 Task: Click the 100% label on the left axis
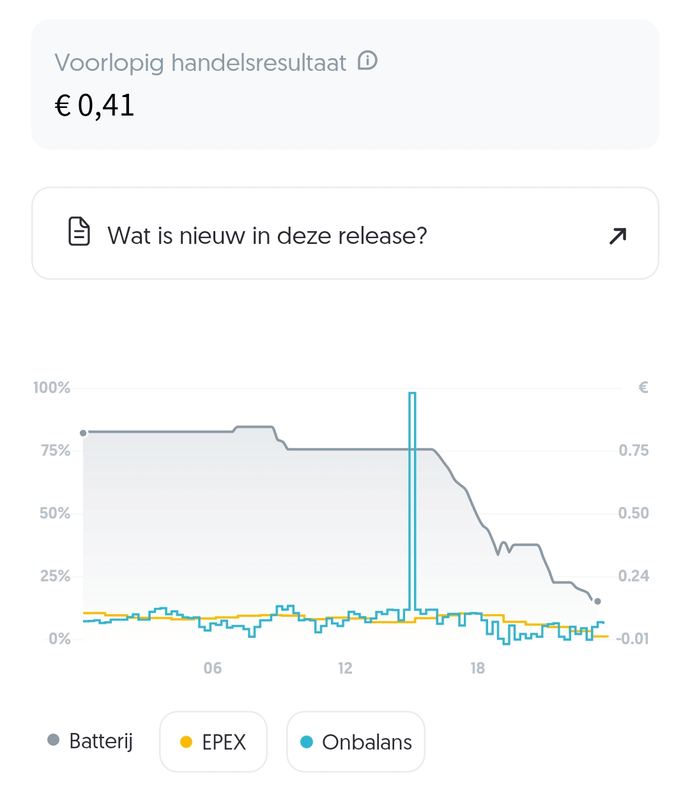(50, 388)
